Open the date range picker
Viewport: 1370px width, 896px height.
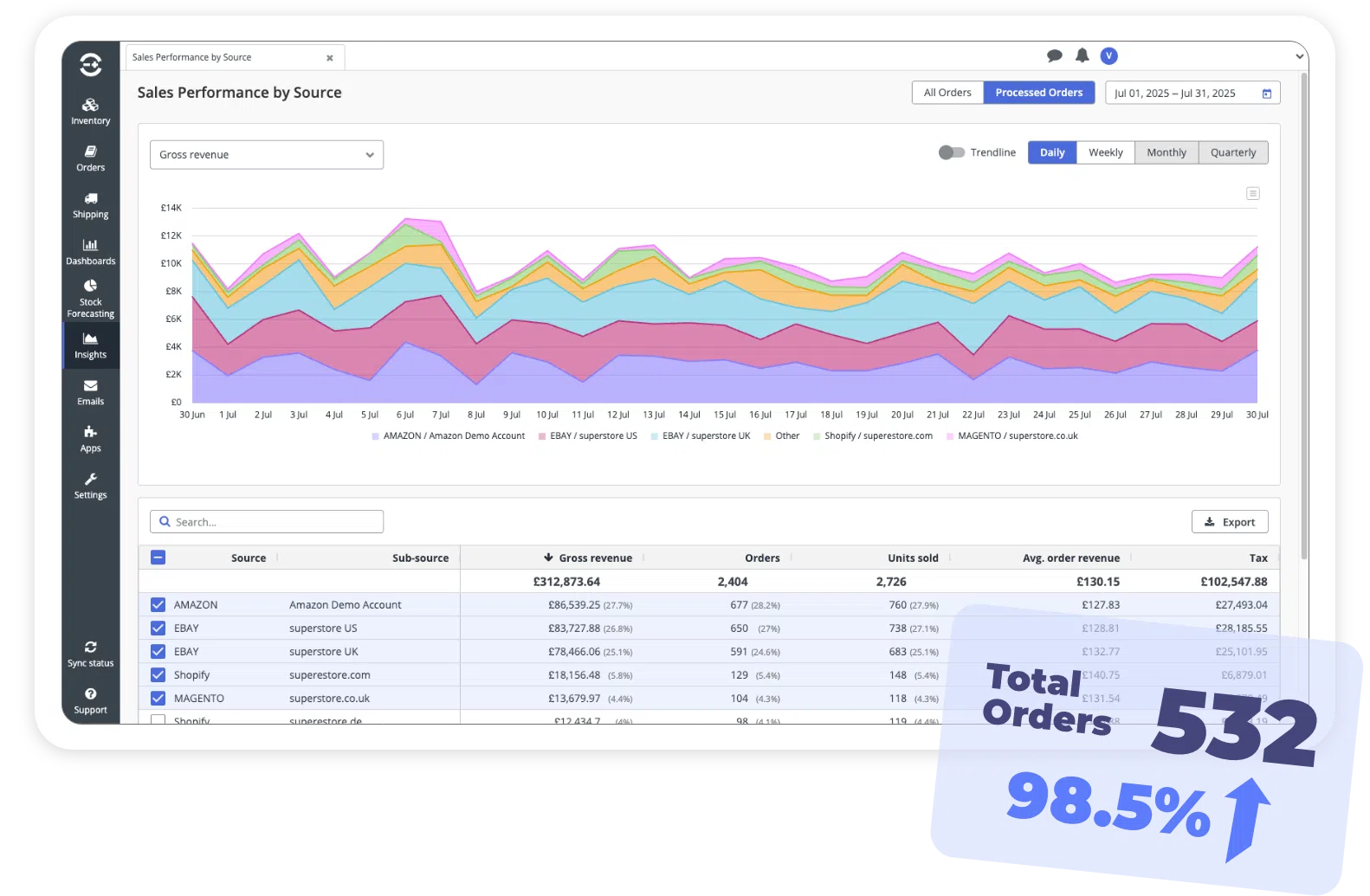point(1192,93)
